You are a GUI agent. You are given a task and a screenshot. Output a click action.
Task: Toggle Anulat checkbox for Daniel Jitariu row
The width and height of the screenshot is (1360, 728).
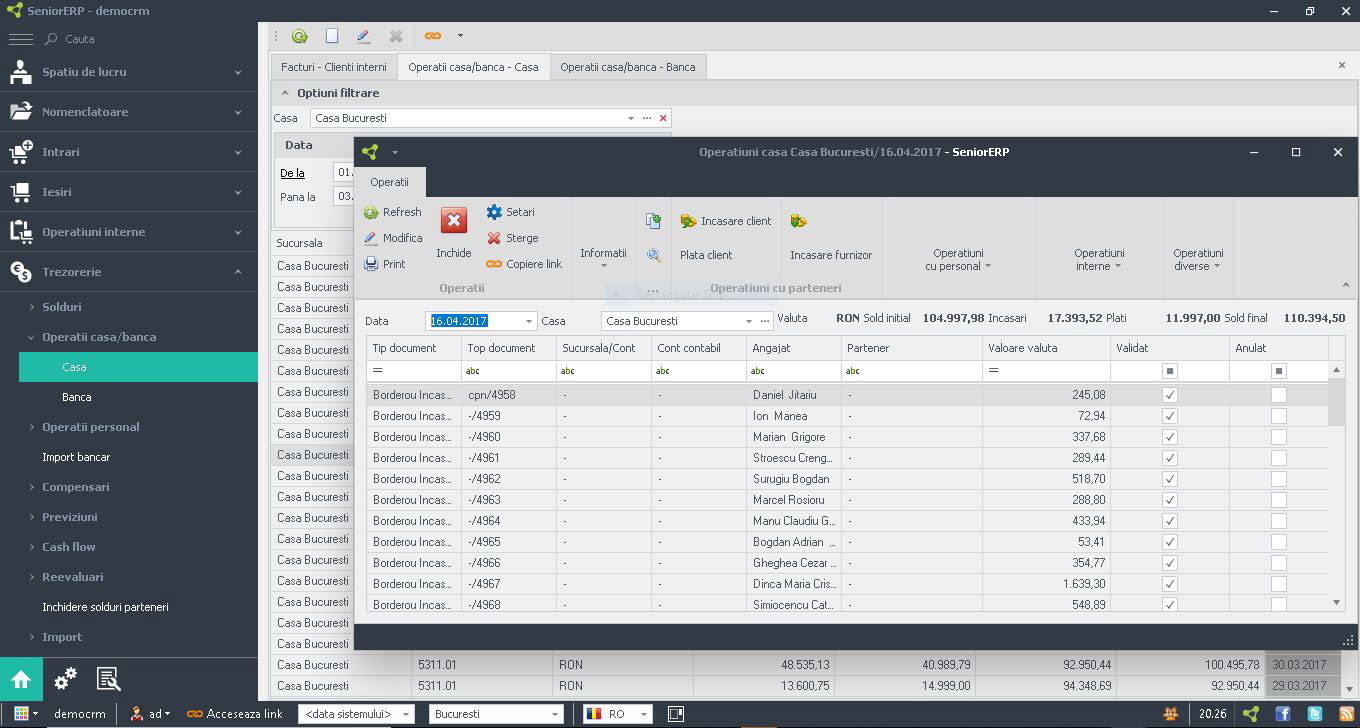click(x=1278, y=395)
